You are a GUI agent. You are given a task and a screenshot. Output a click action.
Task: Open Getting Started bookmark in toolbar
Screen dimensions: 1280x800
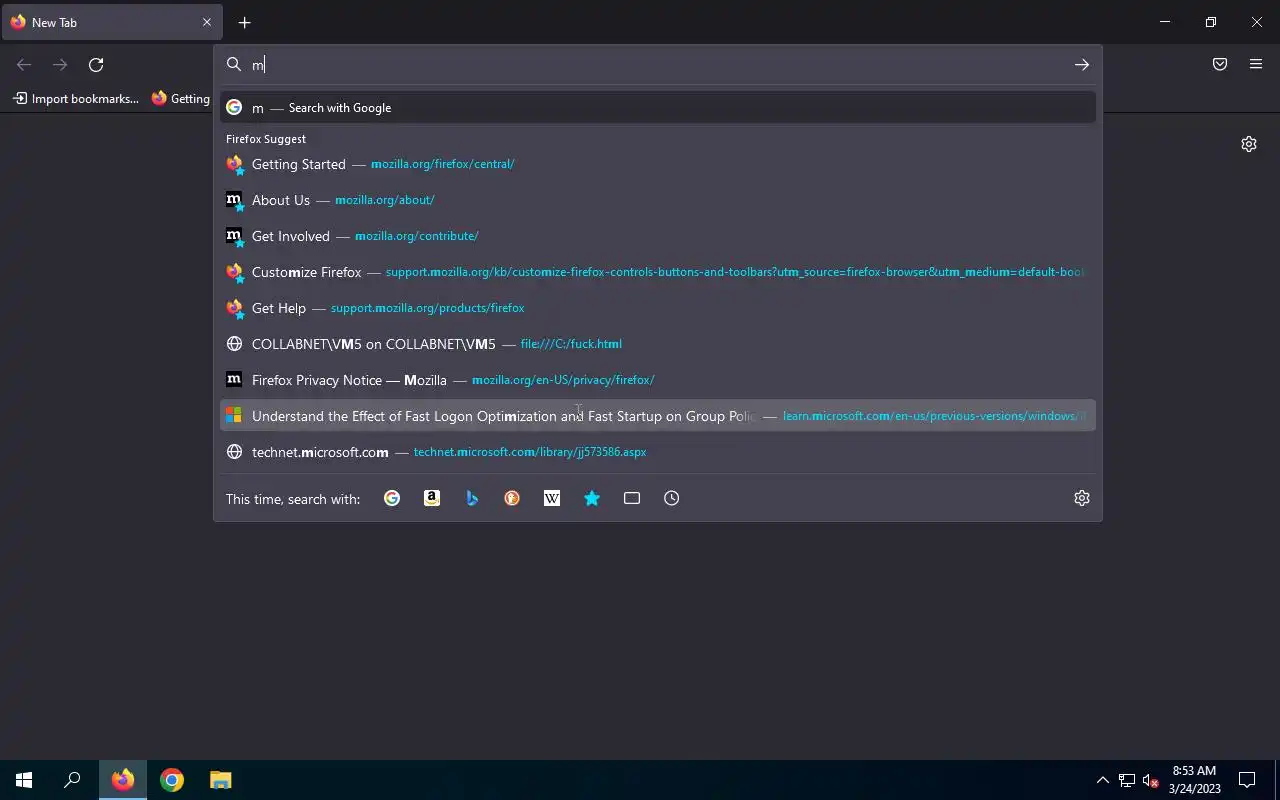tap(181, 98)
